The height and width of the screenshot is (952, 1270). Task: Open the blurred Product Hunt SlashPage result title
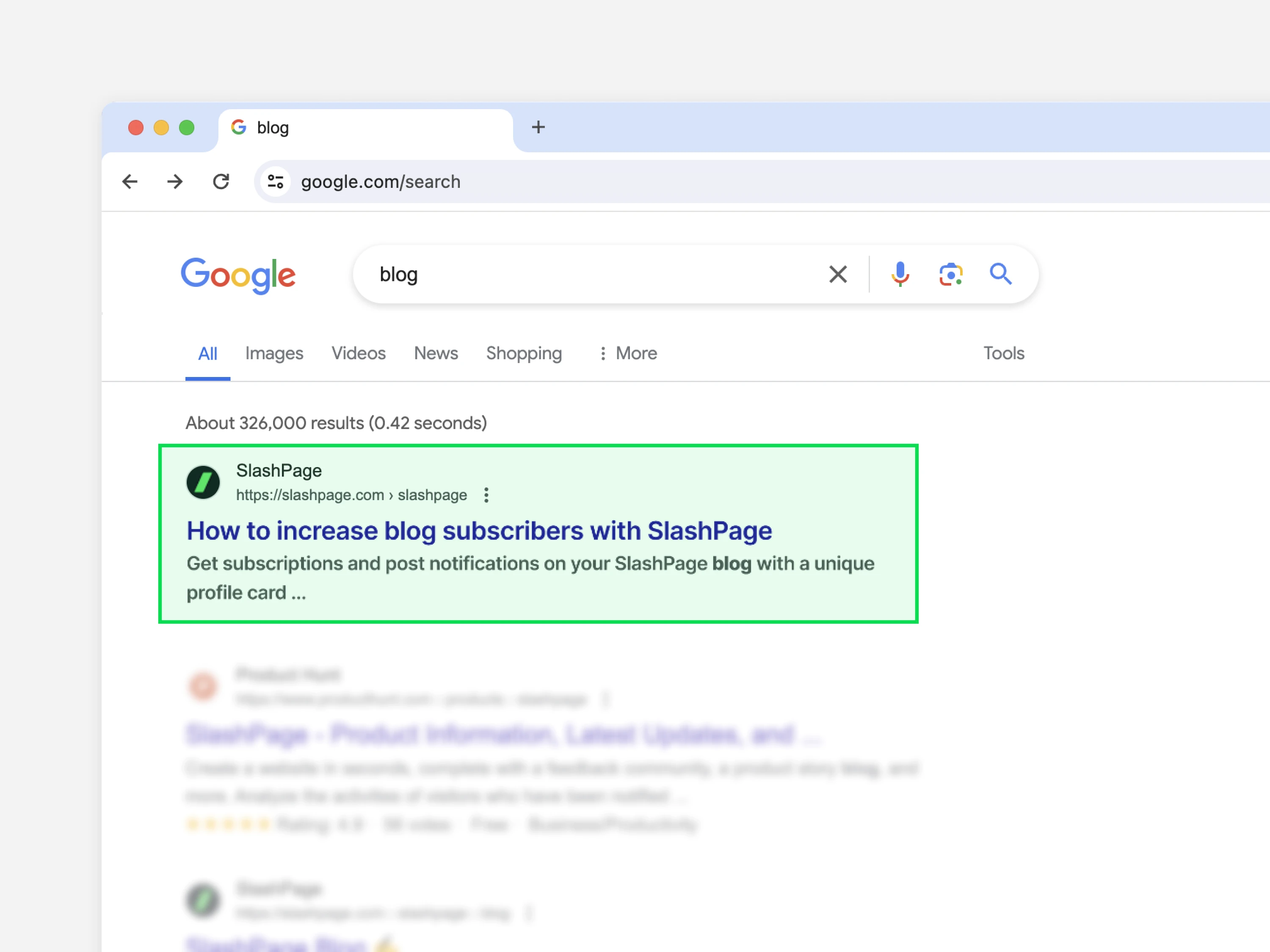pos(503,735)
